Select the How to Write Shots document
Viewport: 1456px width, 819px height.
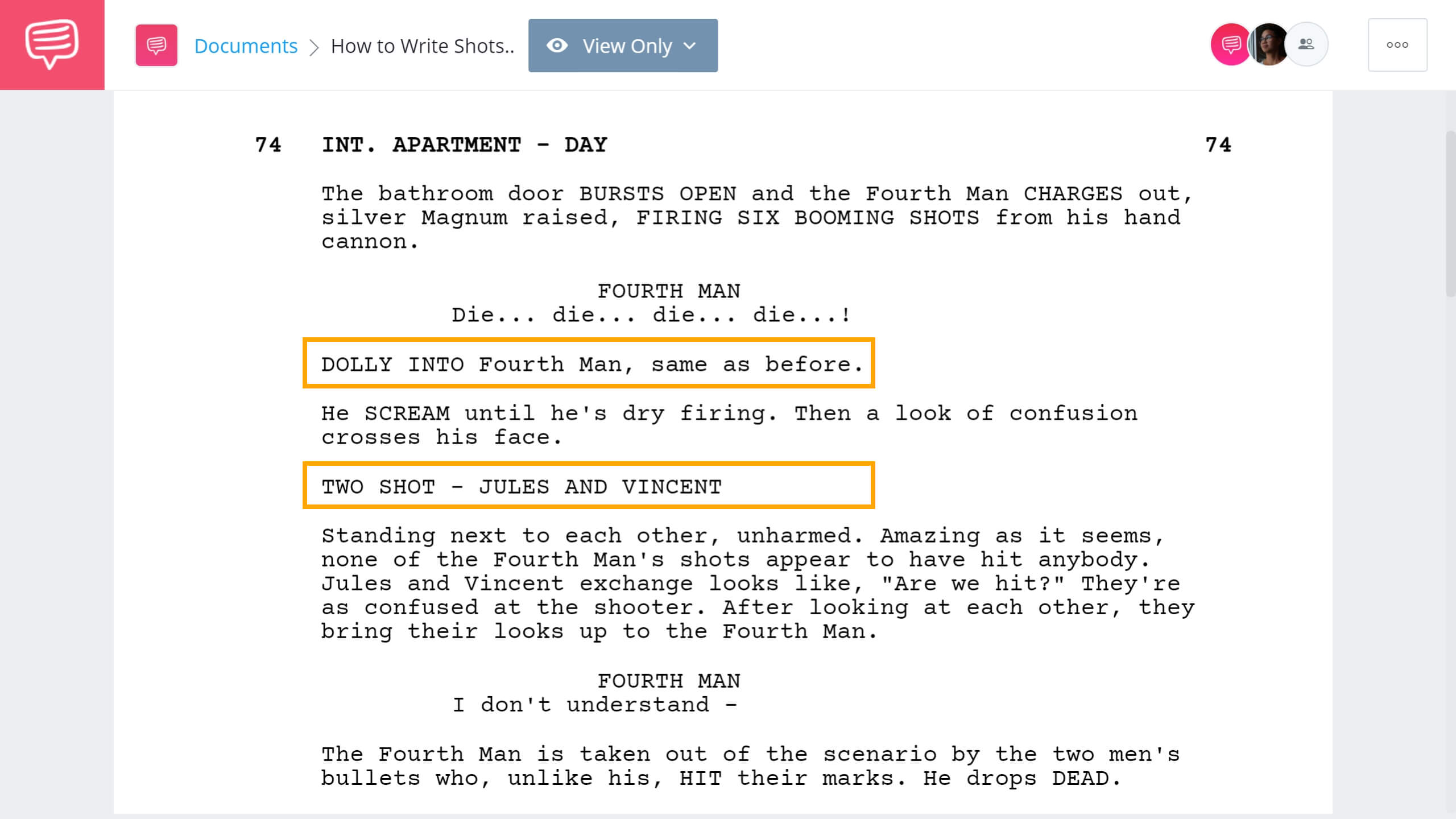tap(421, 45)
